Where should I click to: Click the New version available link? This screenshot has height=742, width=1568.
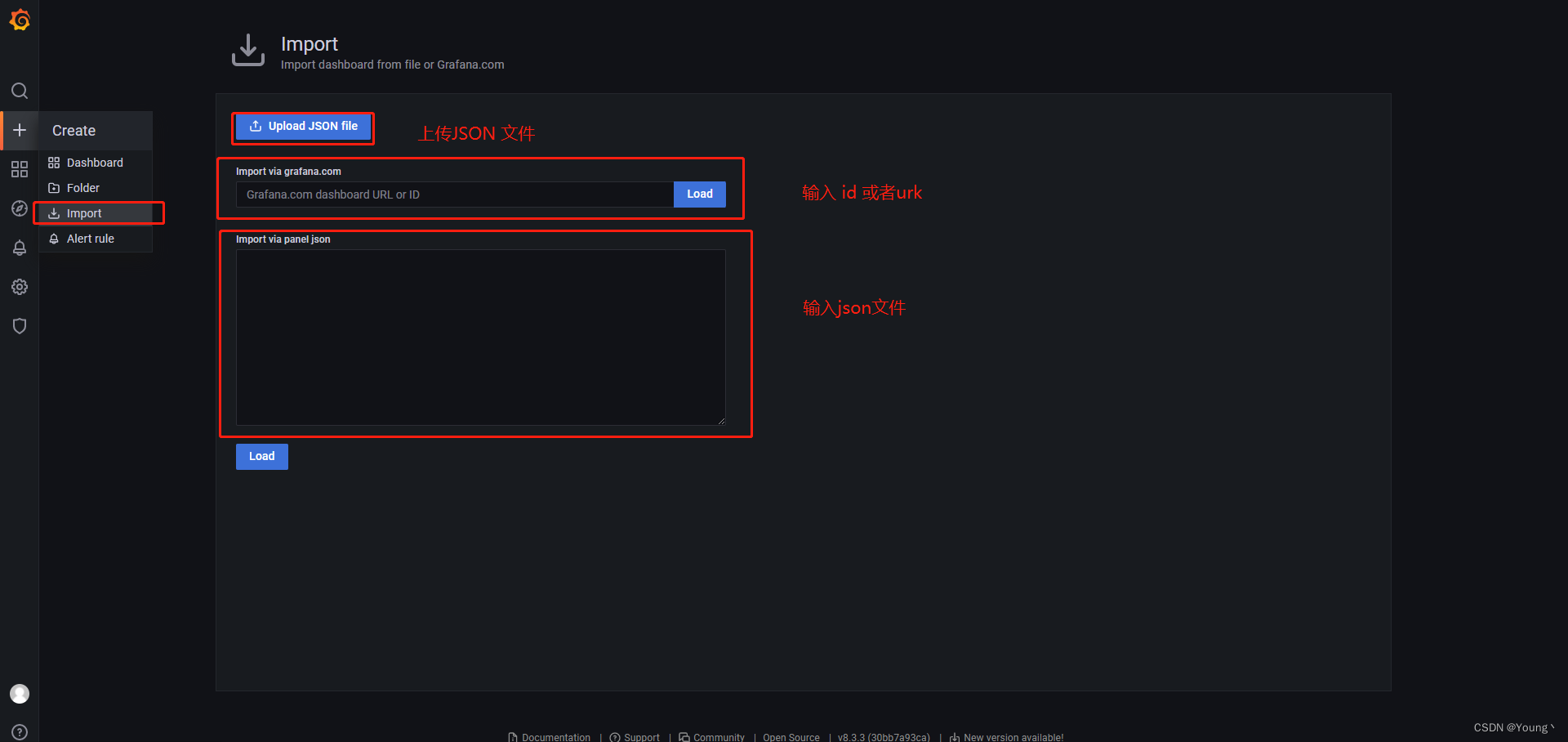pyautogui.click(x=1006, y=737)
